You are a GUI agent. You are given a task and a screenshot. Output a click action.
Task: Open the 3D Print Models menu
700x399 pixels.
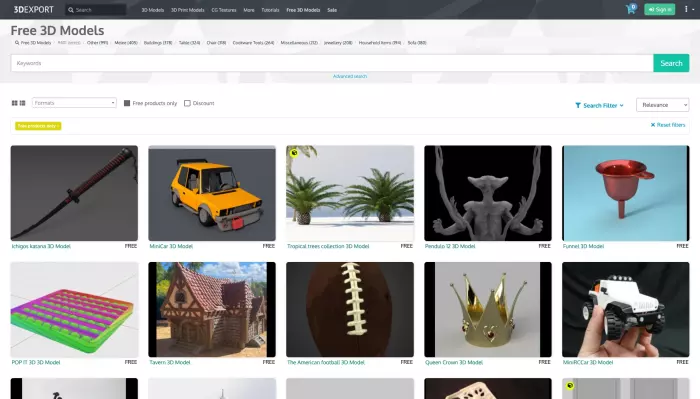point(188,10)
